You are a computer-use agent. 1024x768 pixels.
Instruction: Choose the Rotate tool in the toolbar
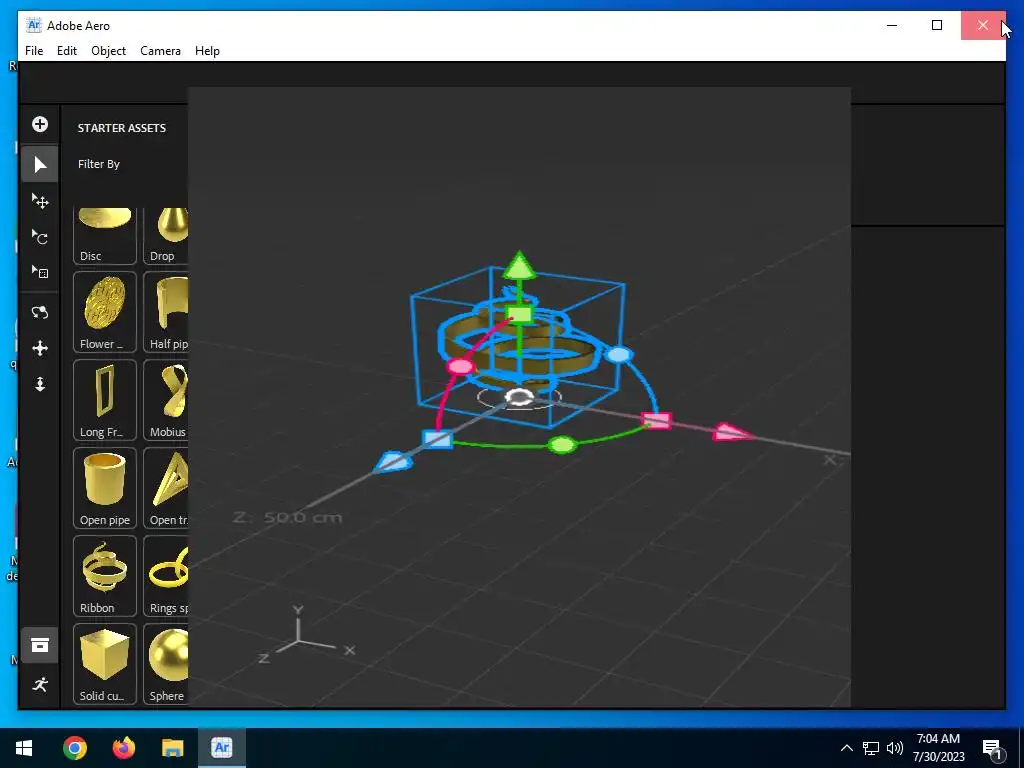40,236
